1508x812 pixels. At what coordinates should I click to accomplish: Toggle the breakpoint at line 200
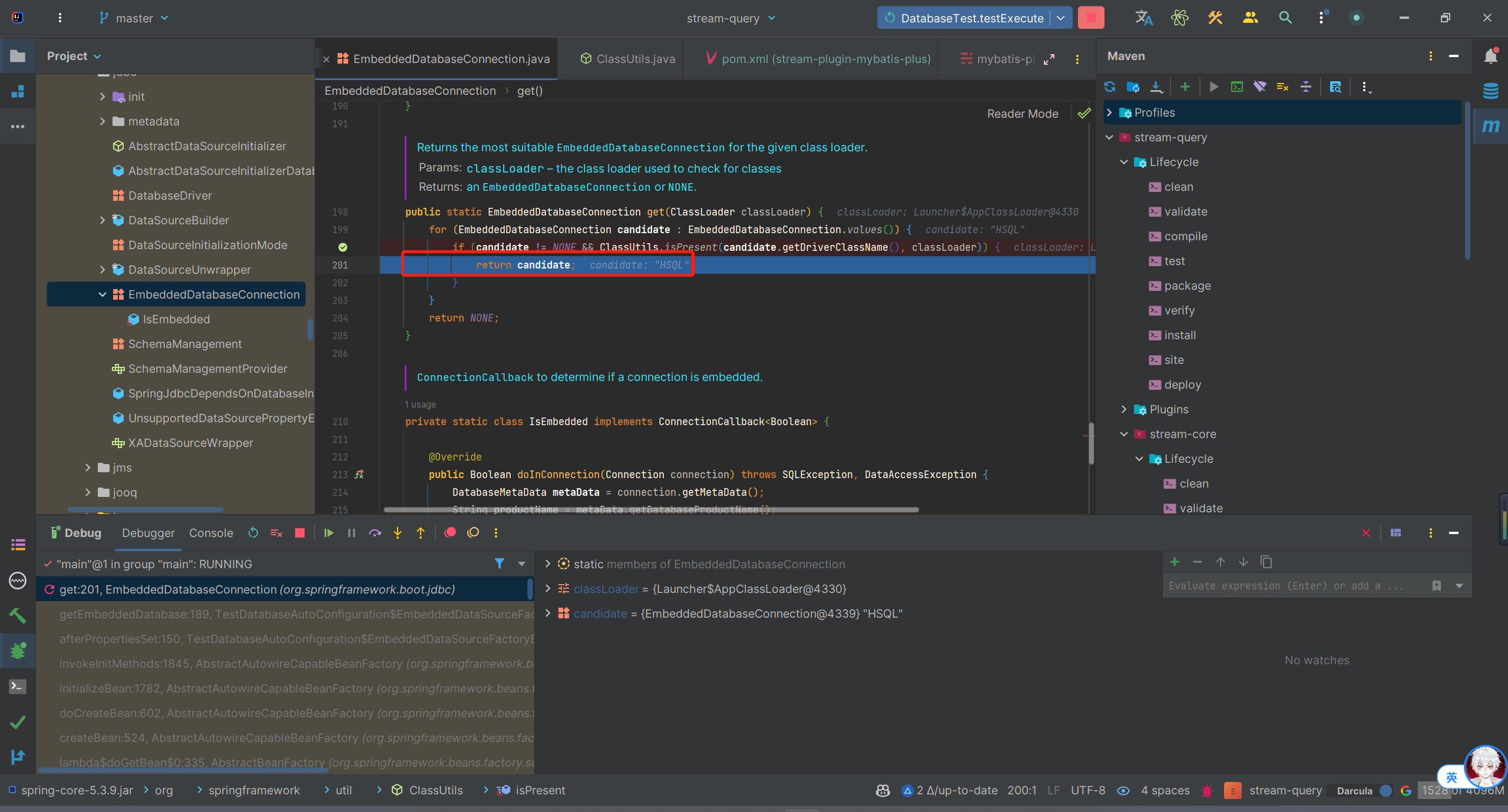point(343,247)
